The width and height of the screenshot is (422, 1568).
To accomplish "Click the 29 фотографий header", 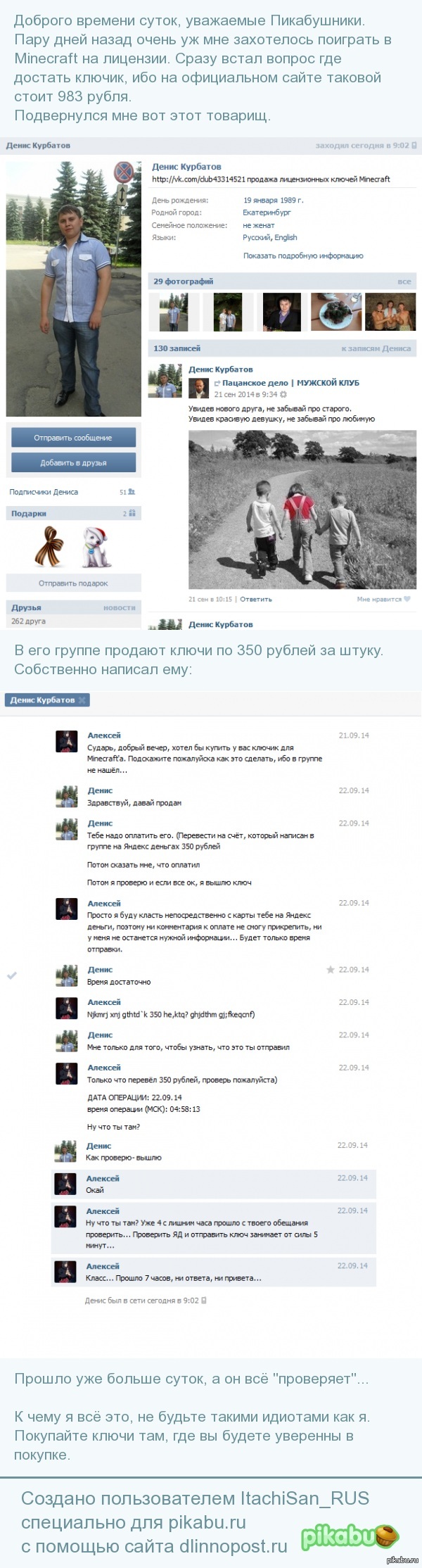I will (x=184, y=282).
